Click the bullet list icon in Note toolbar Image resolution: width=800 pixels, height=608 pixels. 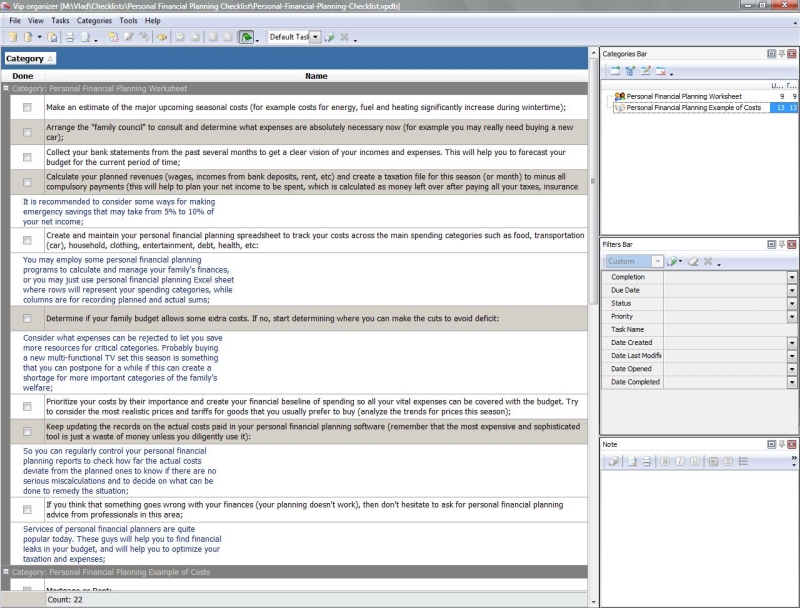point(742,461)
